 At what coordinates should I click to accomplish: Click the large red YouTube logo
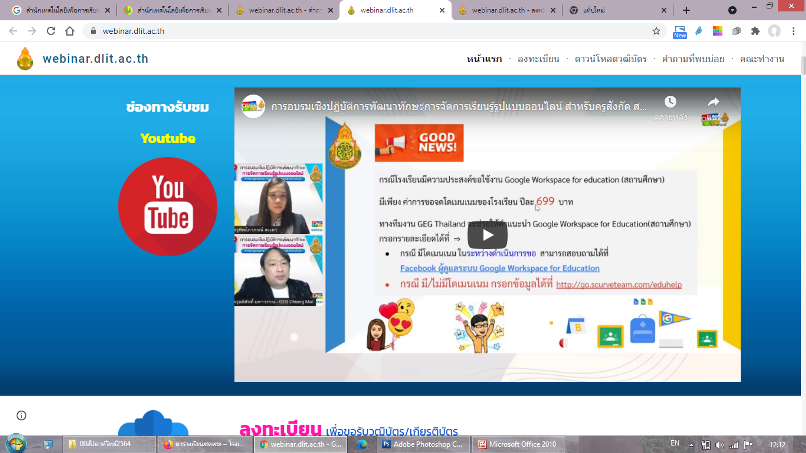click(x=168, y=206)
